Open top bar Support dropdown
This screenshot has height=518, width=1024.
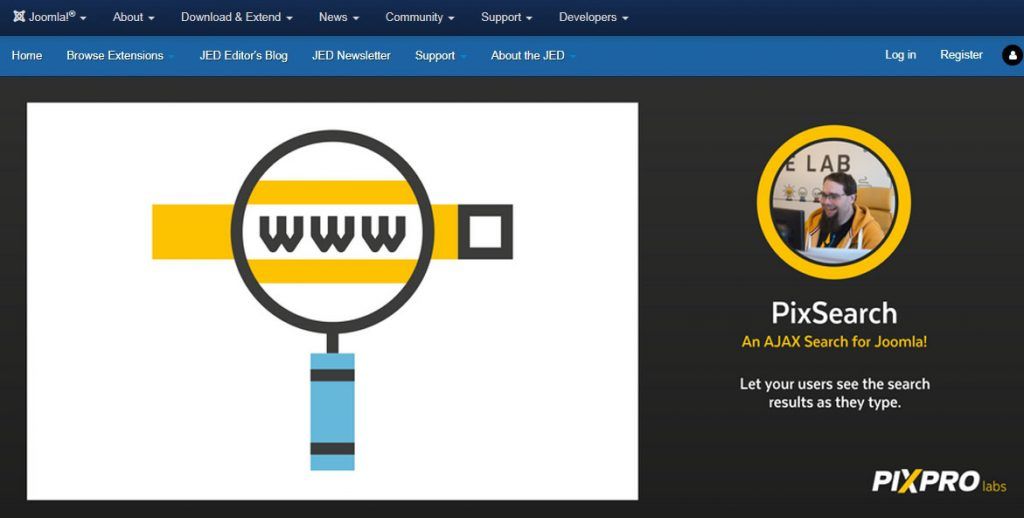coord(507,18)
